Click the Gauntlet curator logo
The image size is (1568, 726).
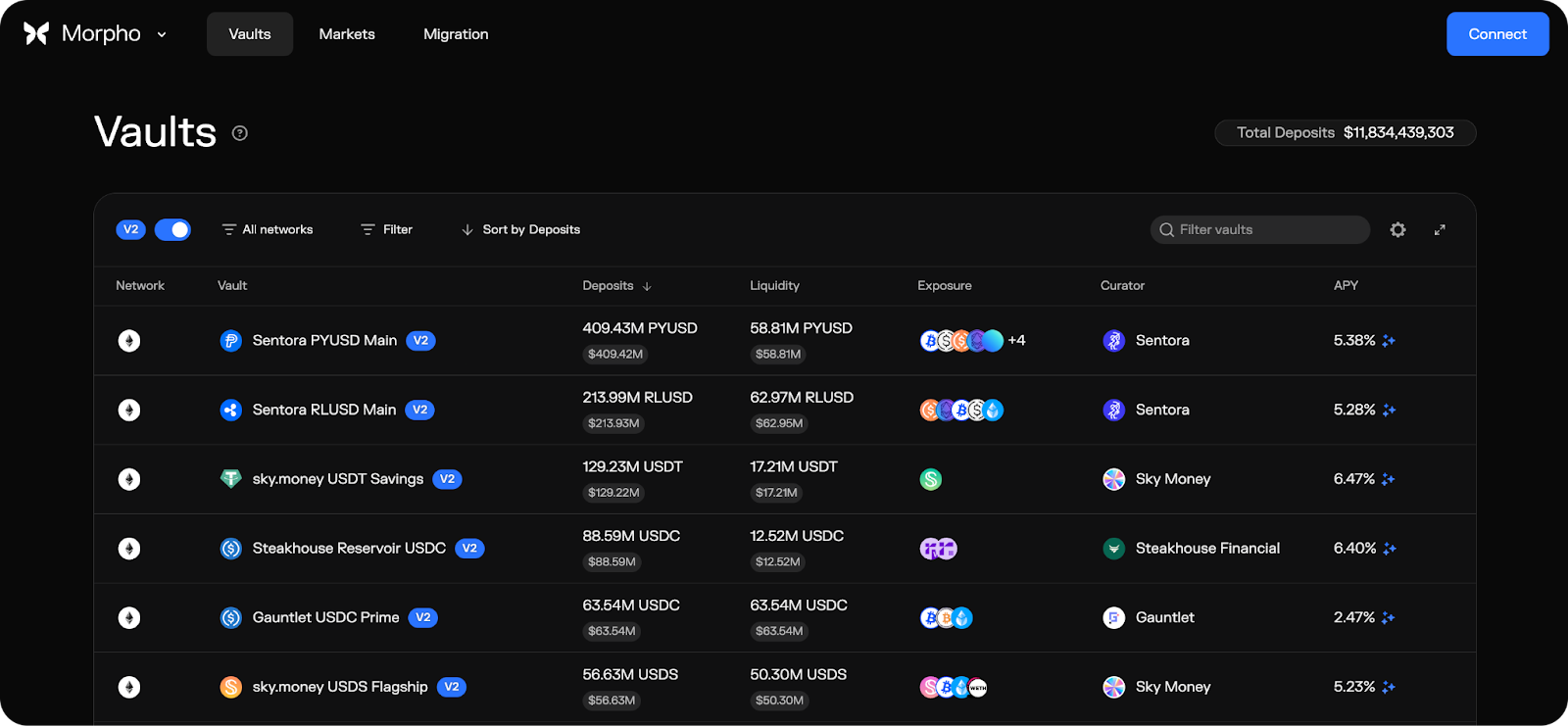pyautogui.click(x=1114, y=618)
